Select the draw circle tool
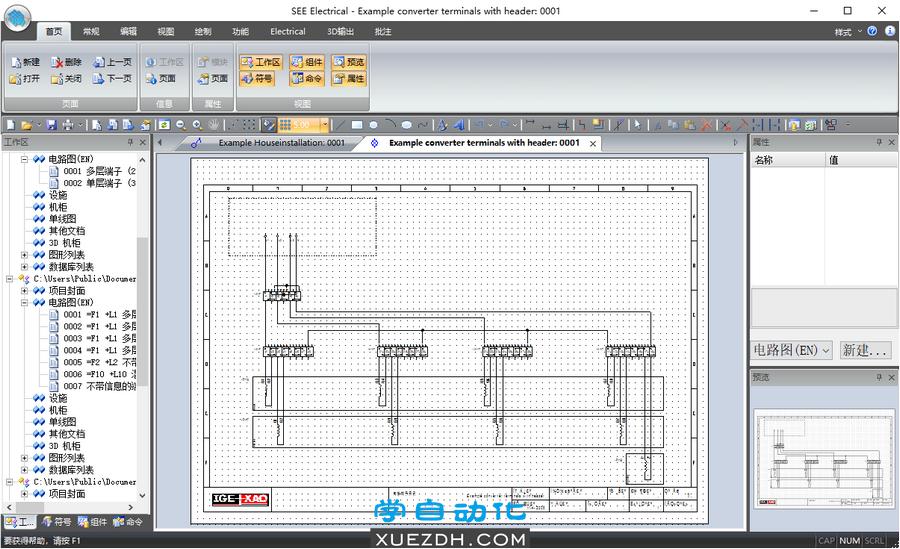Viewport: 900px width, 549px height. pos(373,125)
